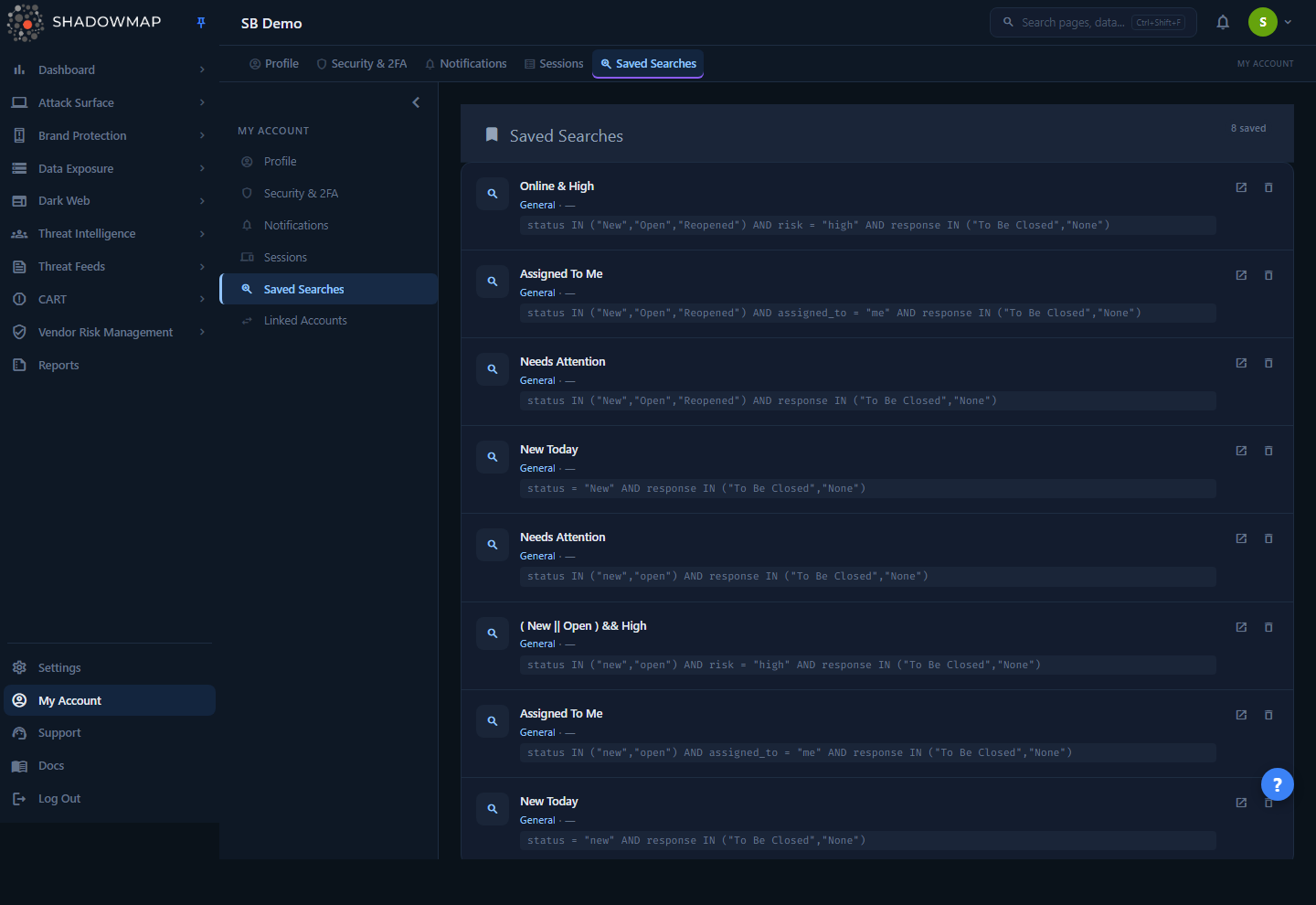Delete the first New Today saved search

click(x=1268, y=451)
